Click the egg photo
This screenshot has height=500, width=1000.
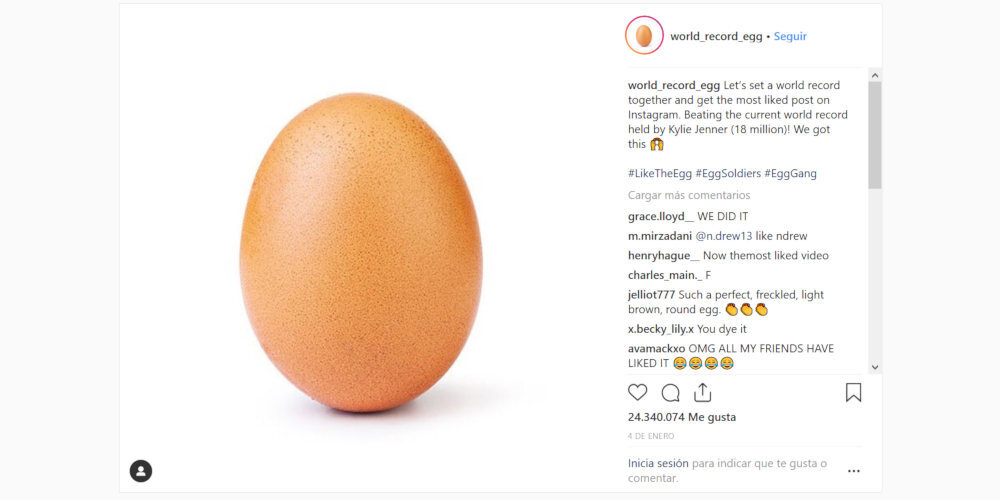pyautogui.click(x=361, y=252)
